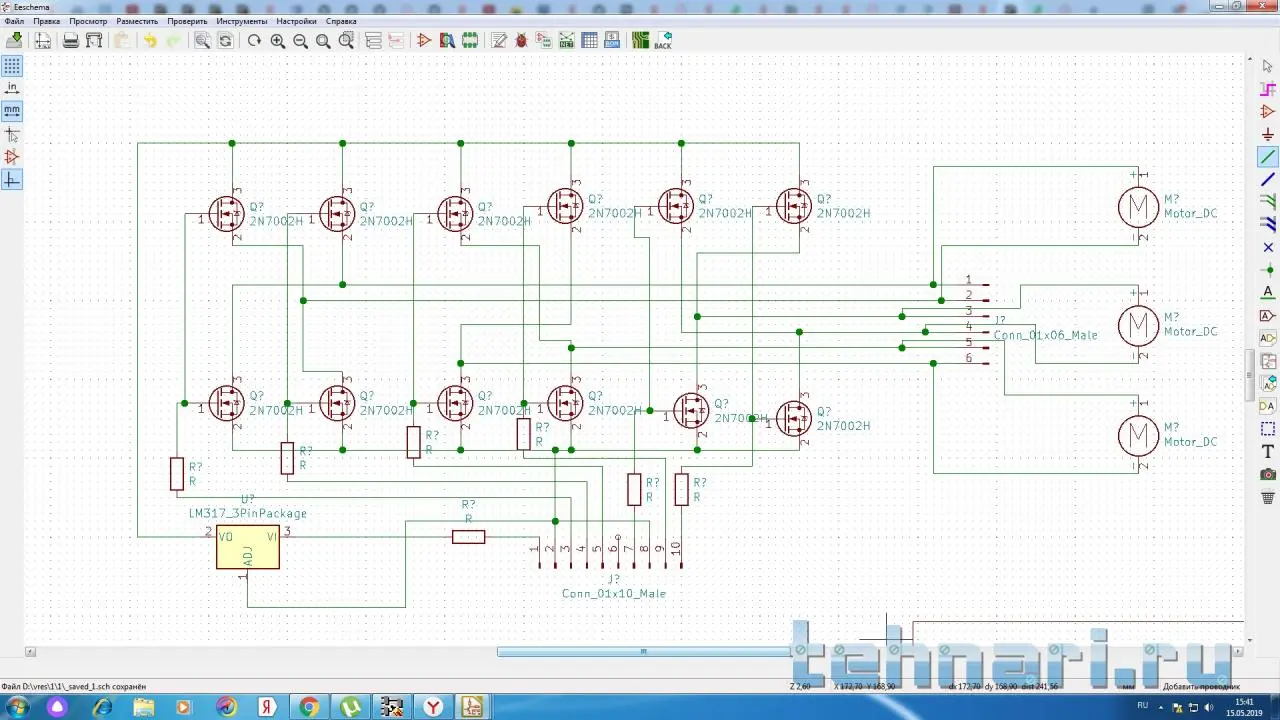
Task: Select the Place bus tool
Action: [1268, 180]
